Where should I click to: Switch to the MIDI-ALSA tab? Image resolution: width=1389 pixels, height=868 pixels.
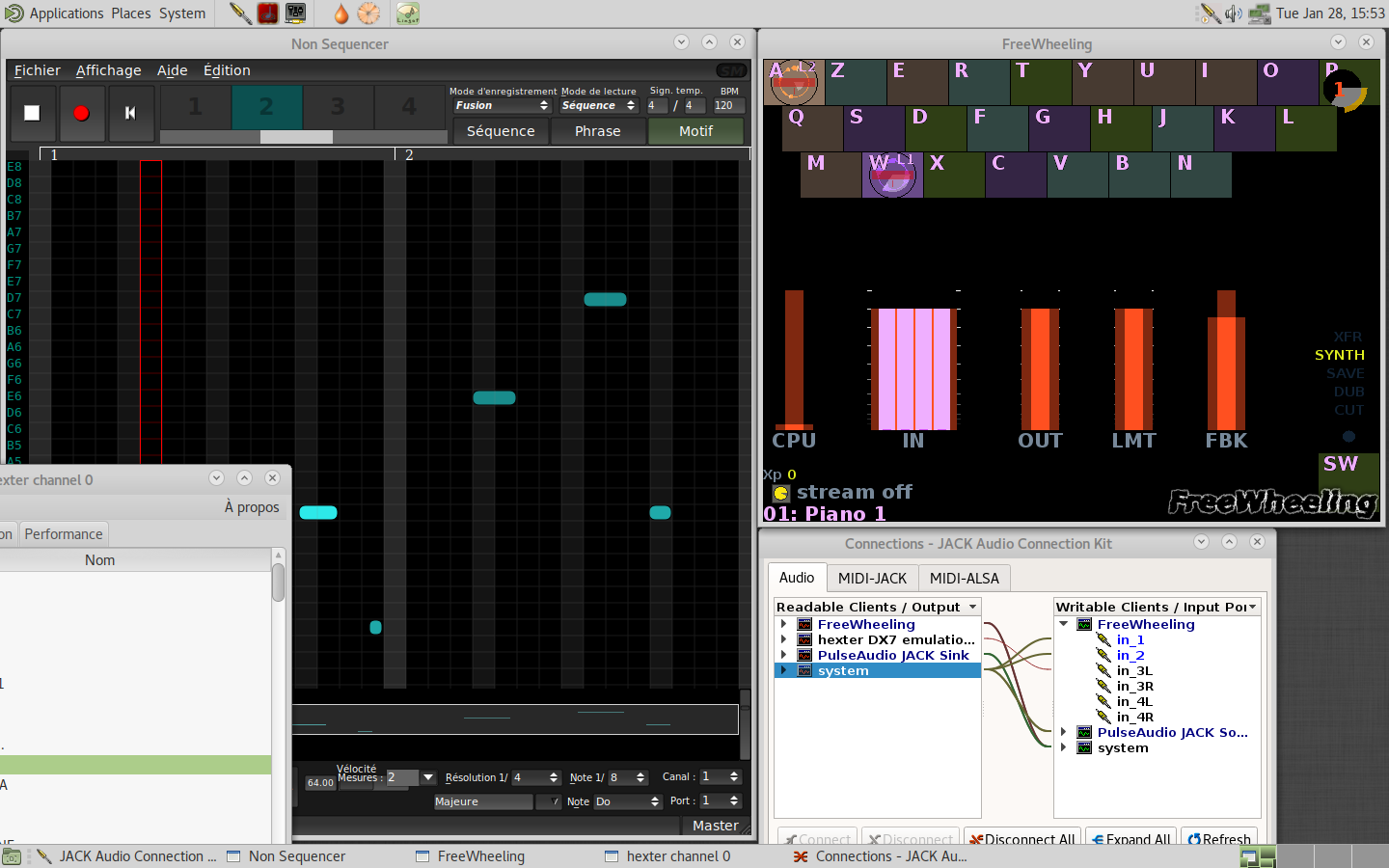964,578
